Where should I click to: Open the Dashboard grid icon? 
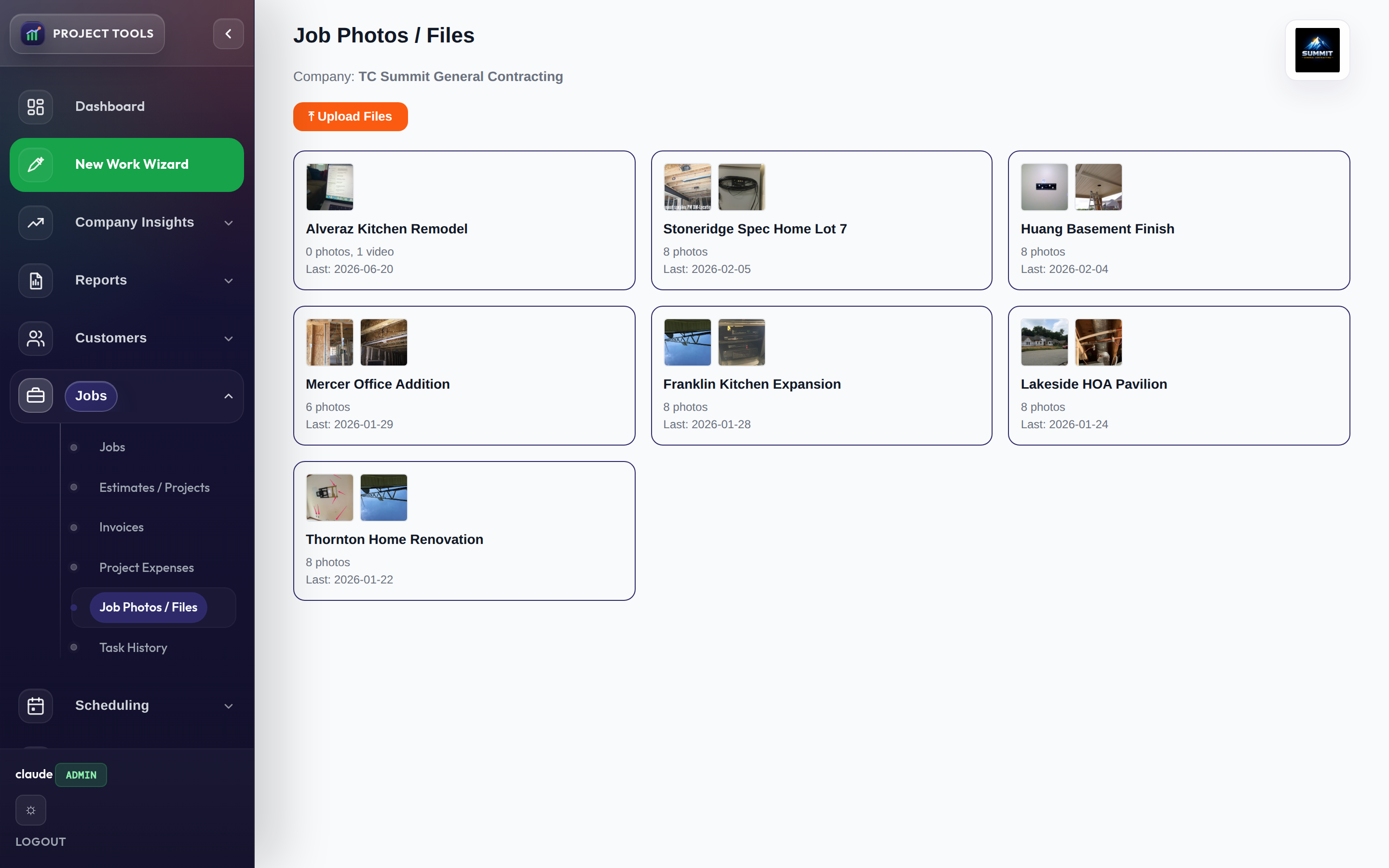pyautogui.click(x=36, y=107)
